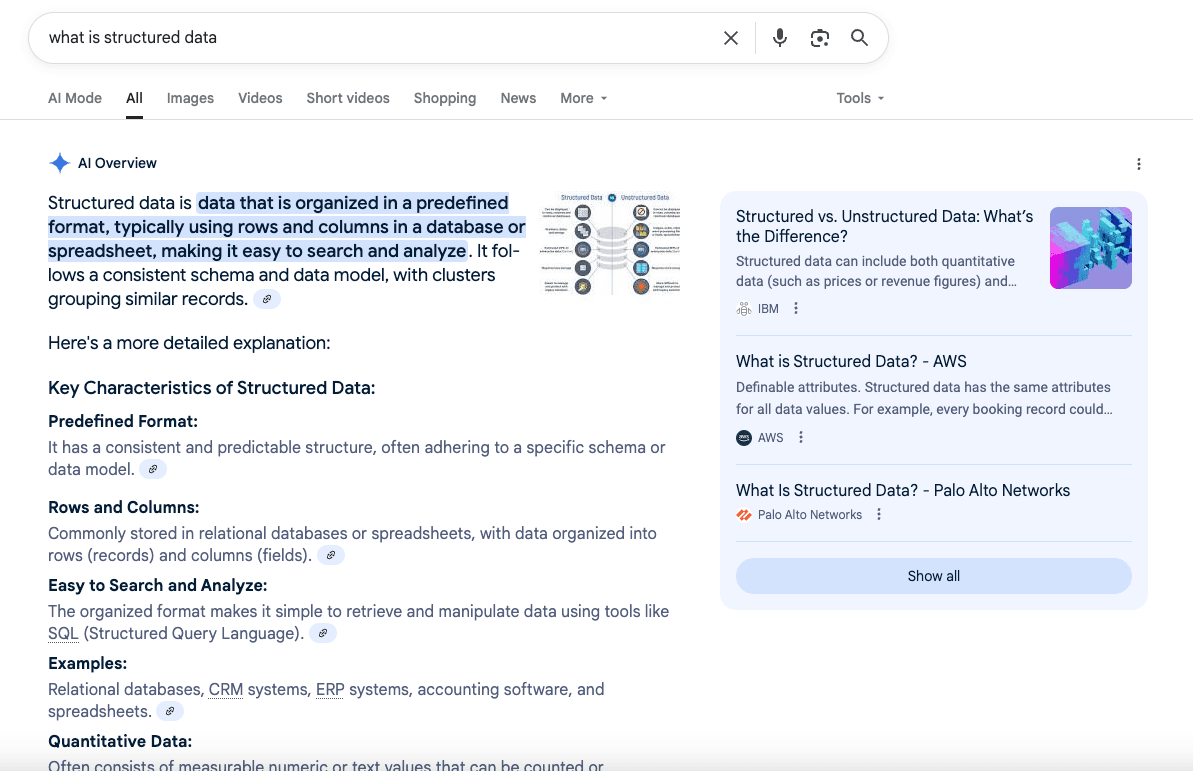Open three-dot menu next to IBM source
The height and width of the screenshot is (771, 1193).
pos(796,309)
